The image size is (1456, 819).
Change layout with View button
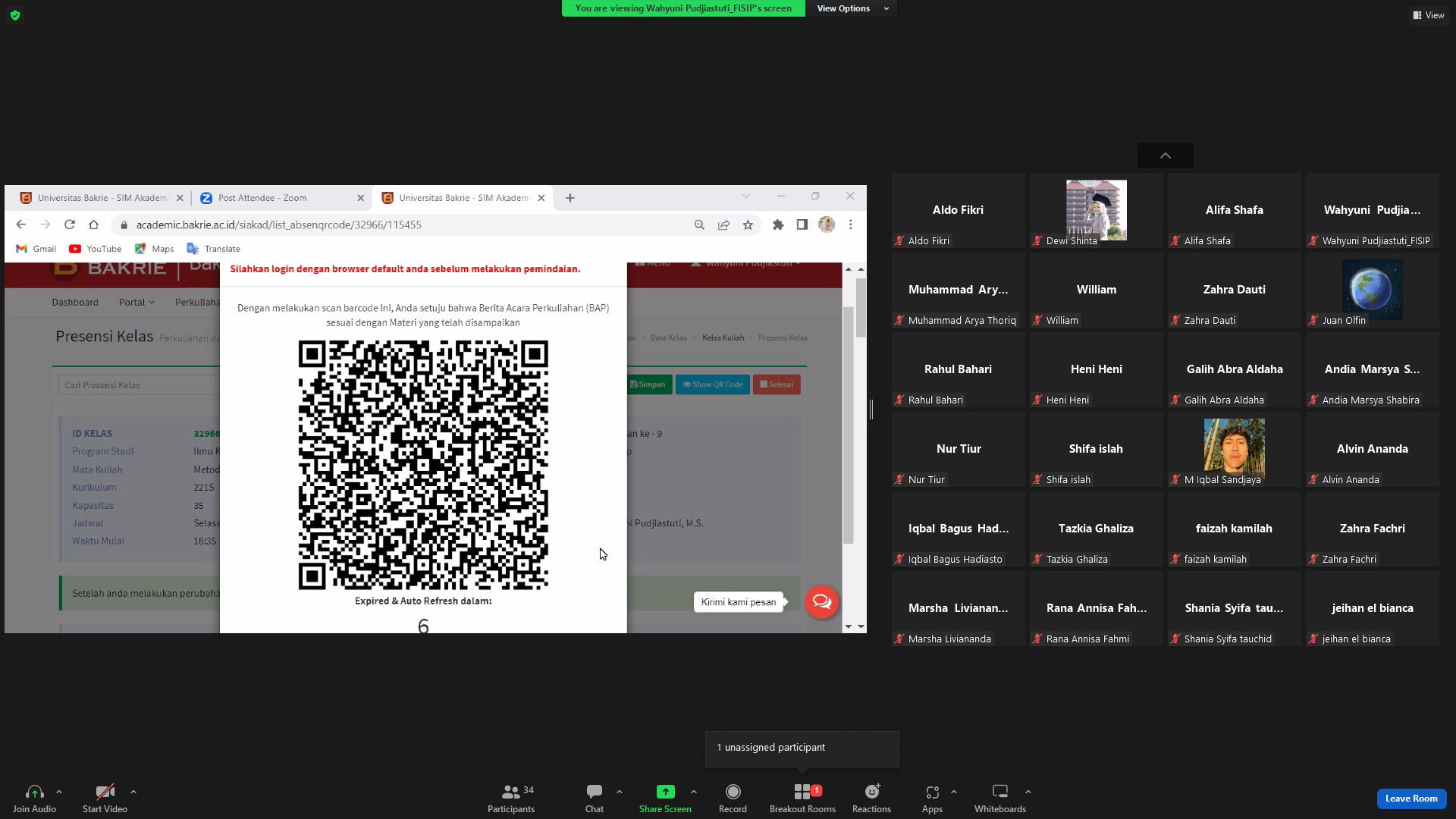tap(1429, 15)
